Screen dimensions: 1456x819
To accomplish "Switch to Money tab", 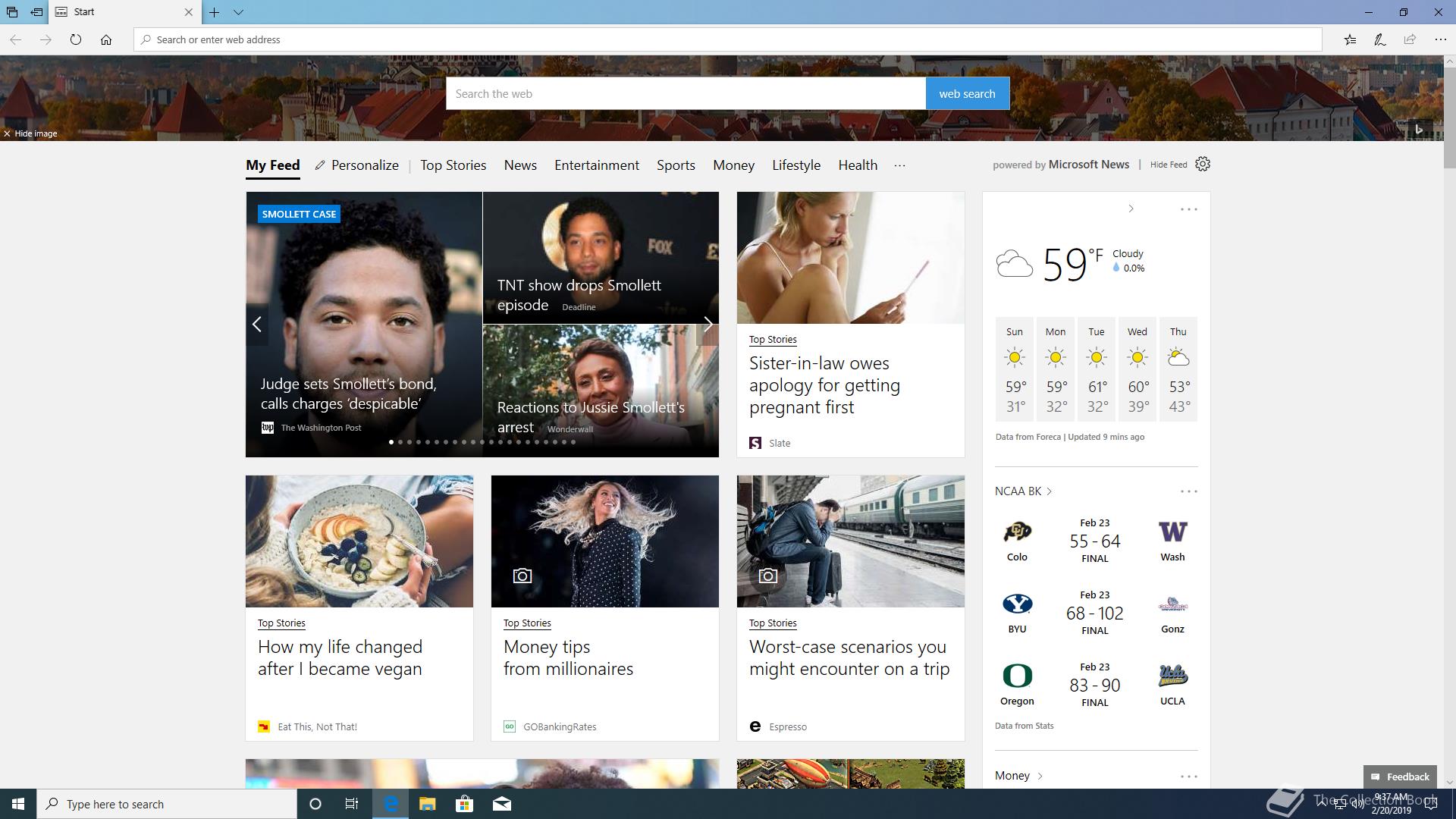I will coord(733,165).
